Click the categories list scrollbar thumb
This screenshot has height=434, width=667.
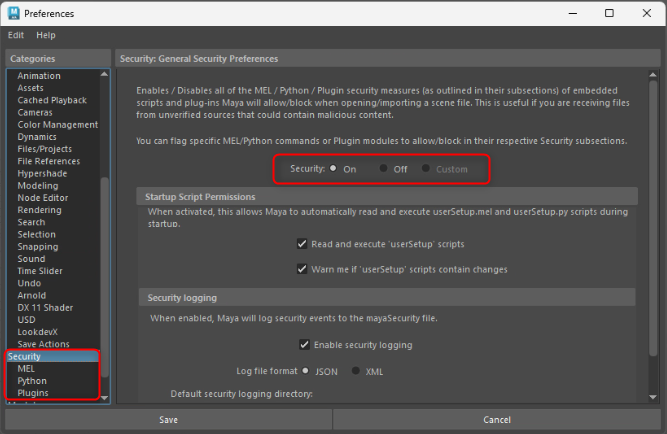point(104,277)
